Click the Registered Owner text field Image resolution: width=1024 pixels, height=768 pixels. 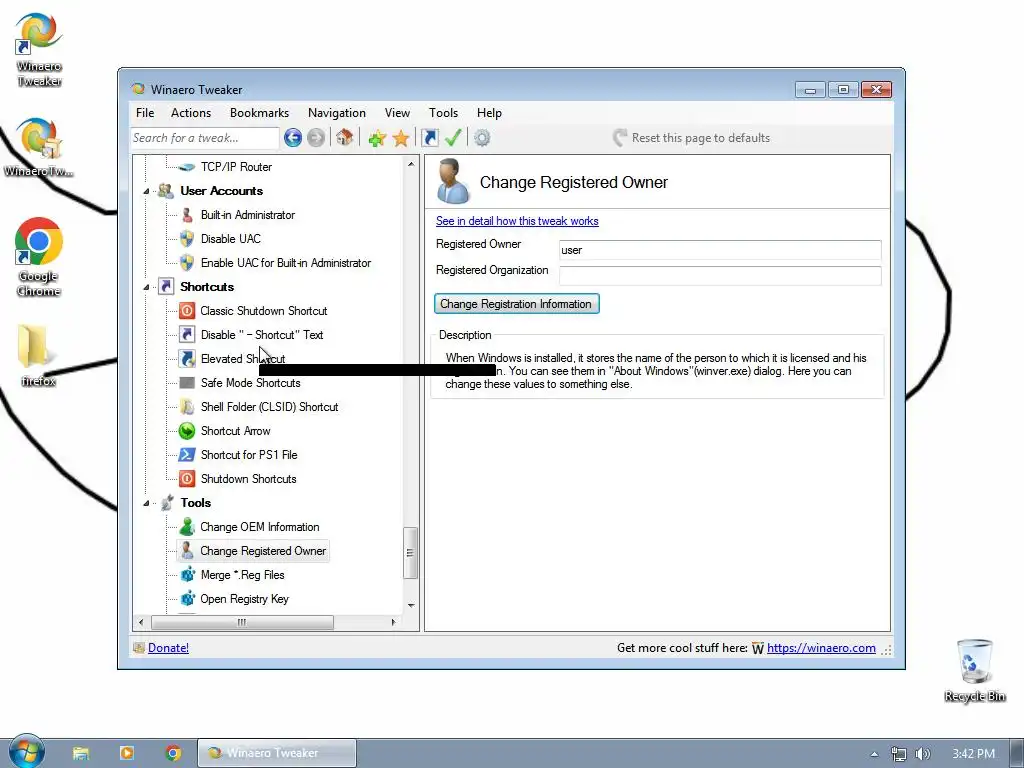pos(720,250)
